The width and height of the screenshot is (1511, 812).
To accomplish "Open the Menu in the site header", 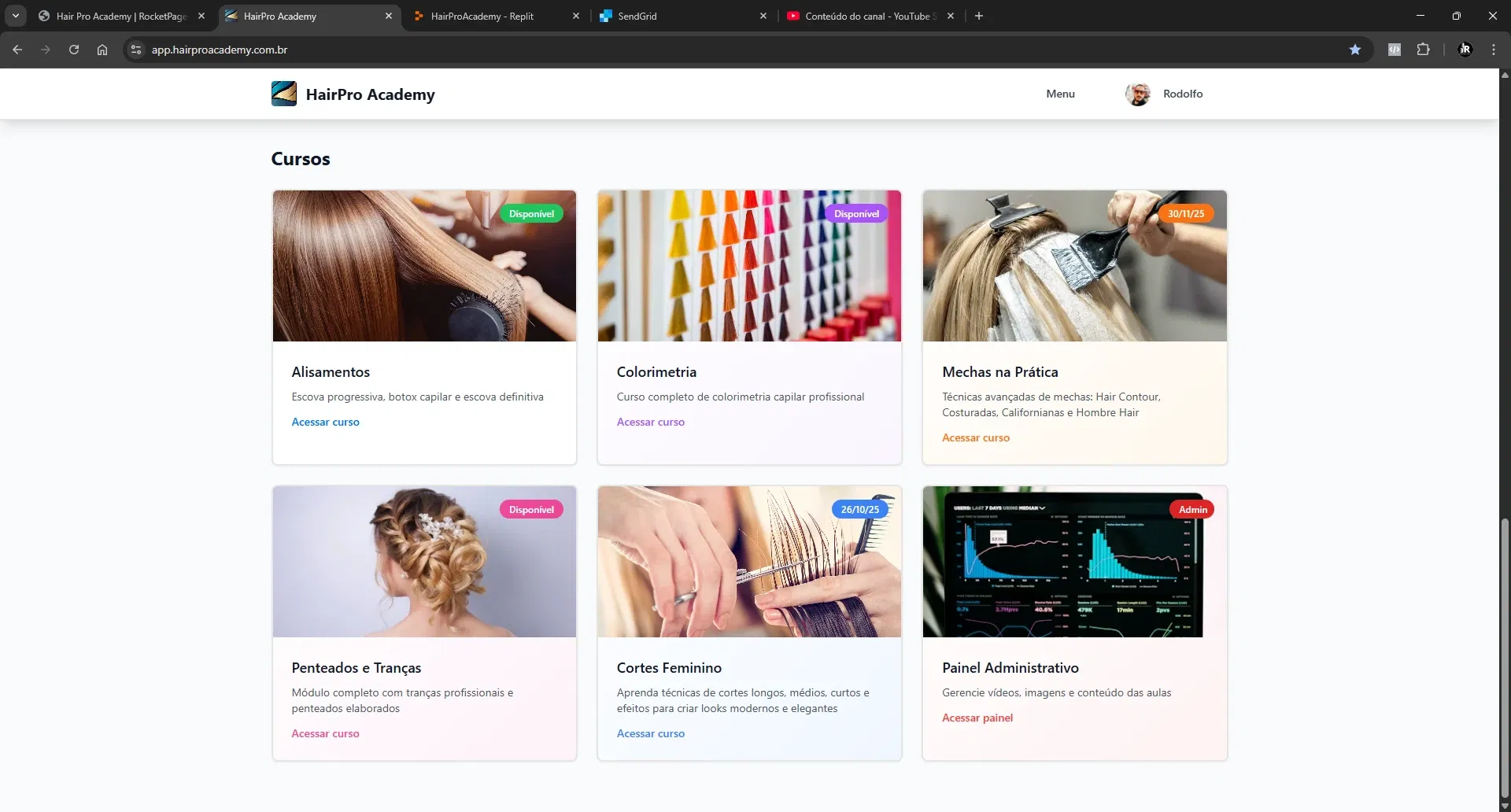I will coord(1060,94).
